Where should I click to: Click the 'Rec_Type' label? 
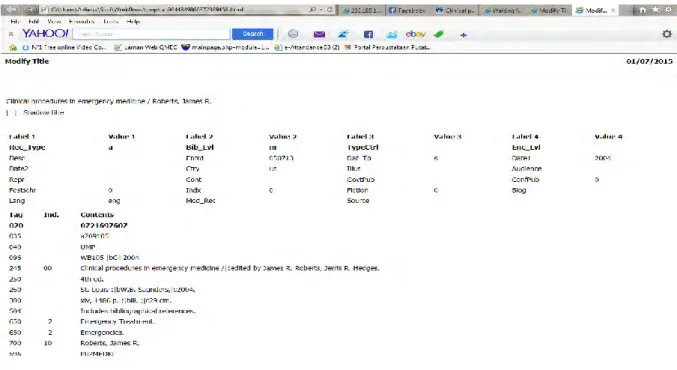[x=27, y=148]
